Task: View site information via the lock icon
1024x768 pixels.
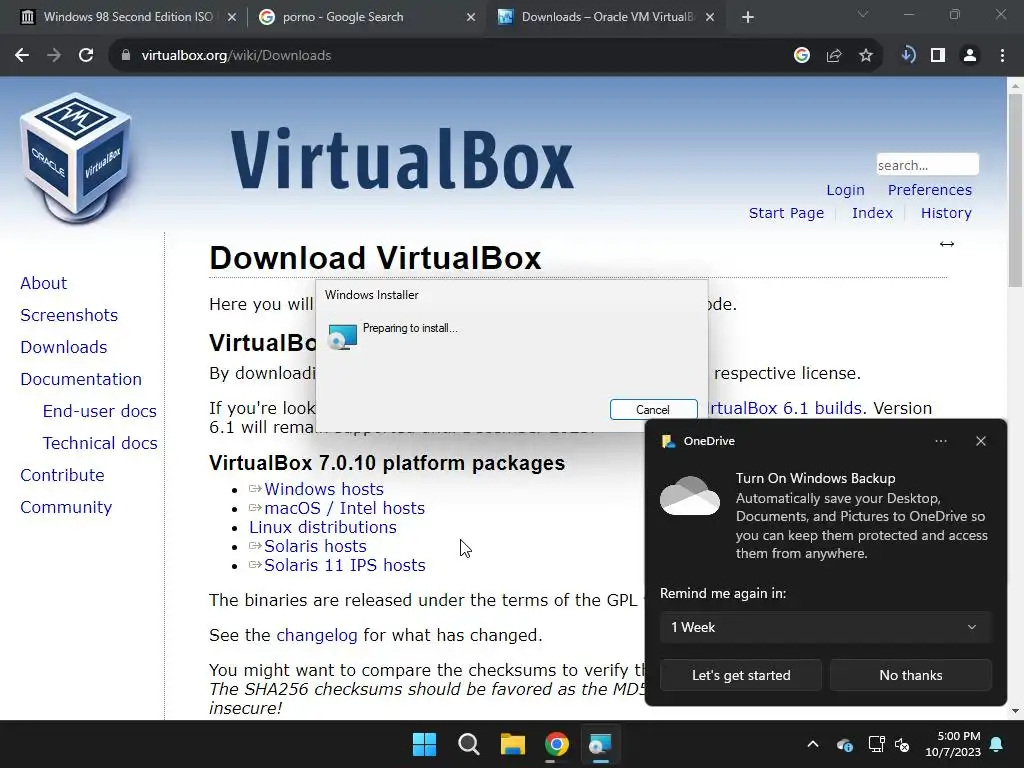Action: point(125,56)
